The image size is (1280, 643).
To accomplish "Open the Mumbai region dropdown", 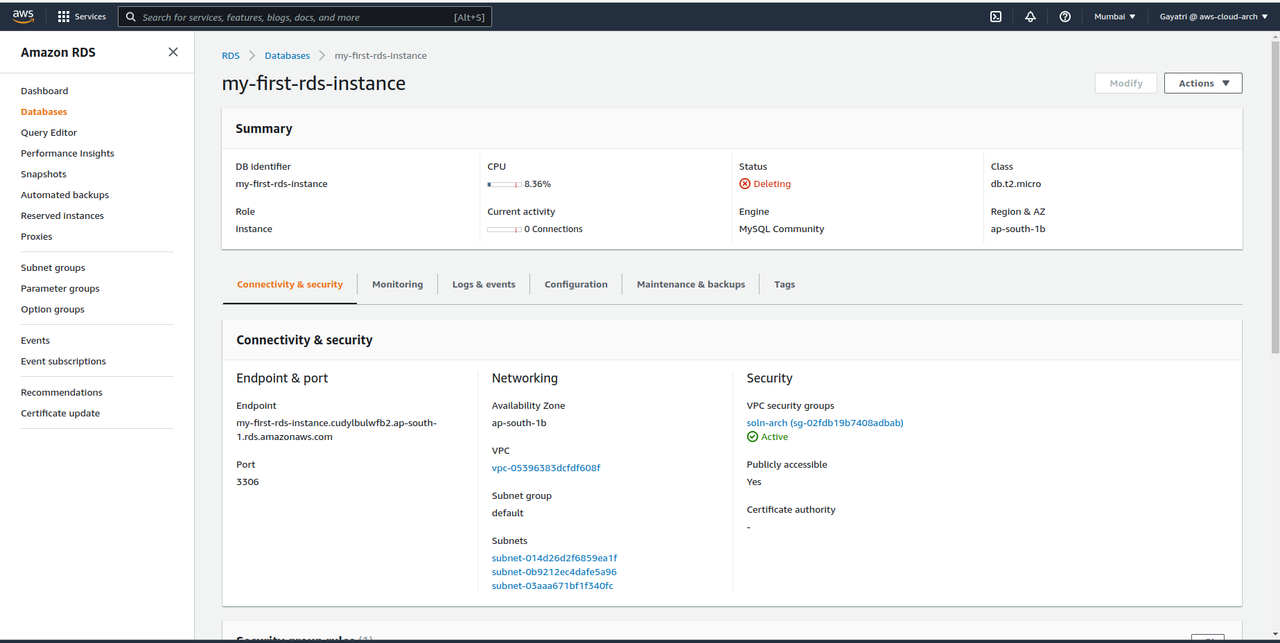I will 1115,17.
